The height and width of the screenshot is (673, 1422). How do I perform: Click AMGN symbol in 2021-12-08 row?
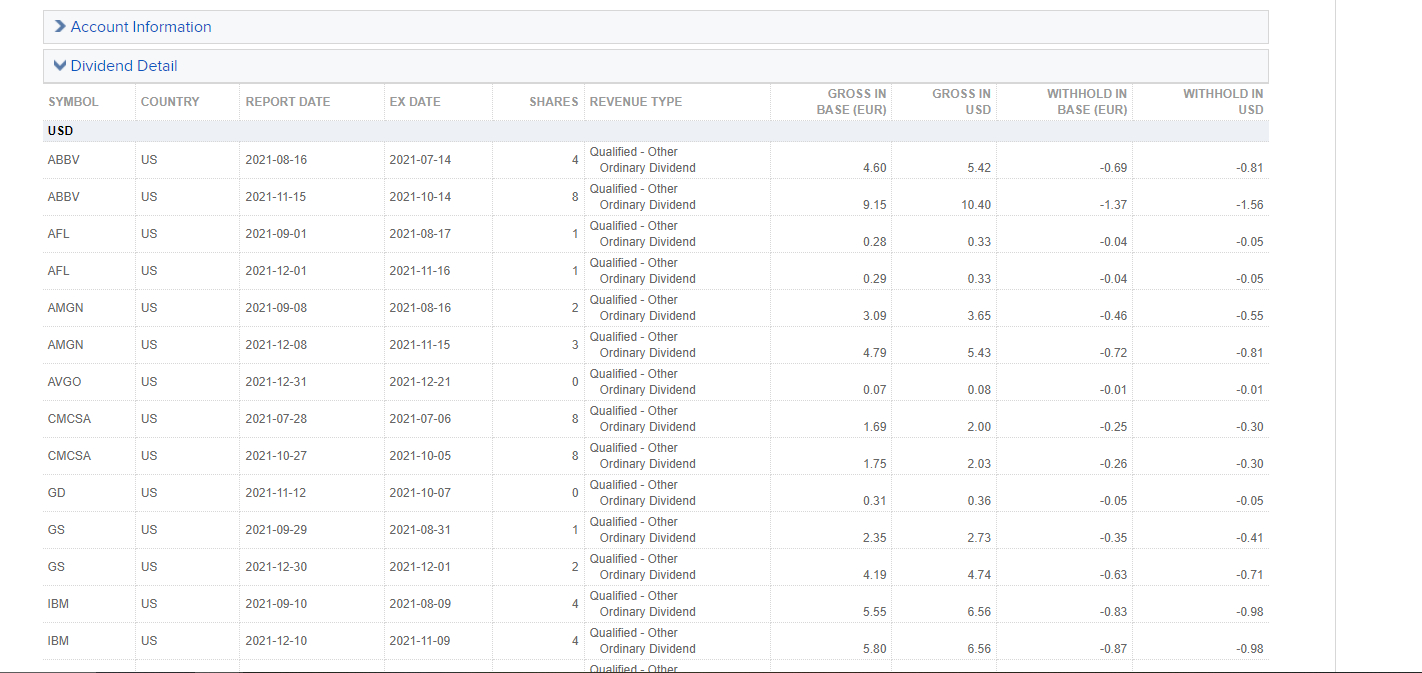pos(66,345)
